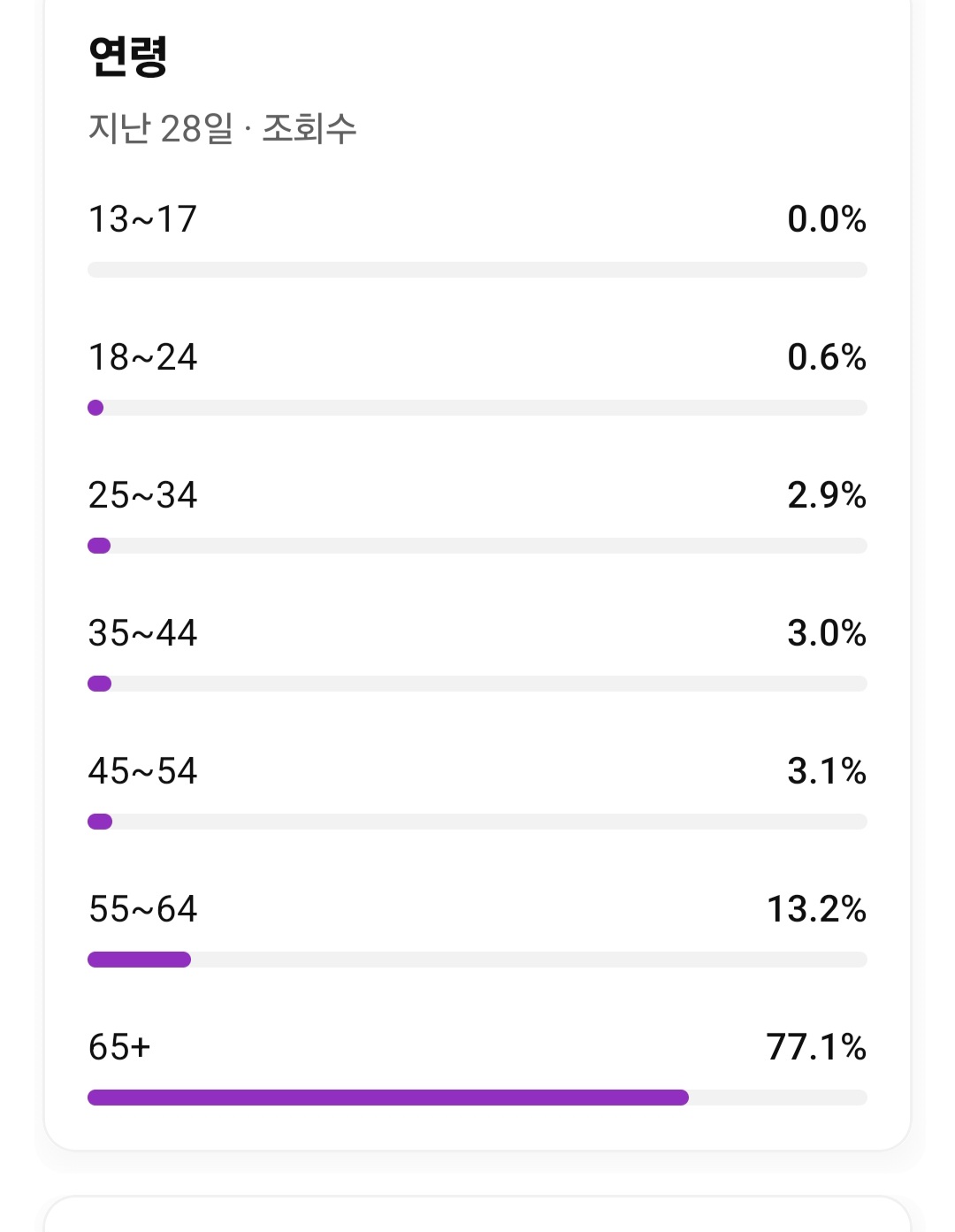Tap the 0.6% percentage value

tap(827, 357)
